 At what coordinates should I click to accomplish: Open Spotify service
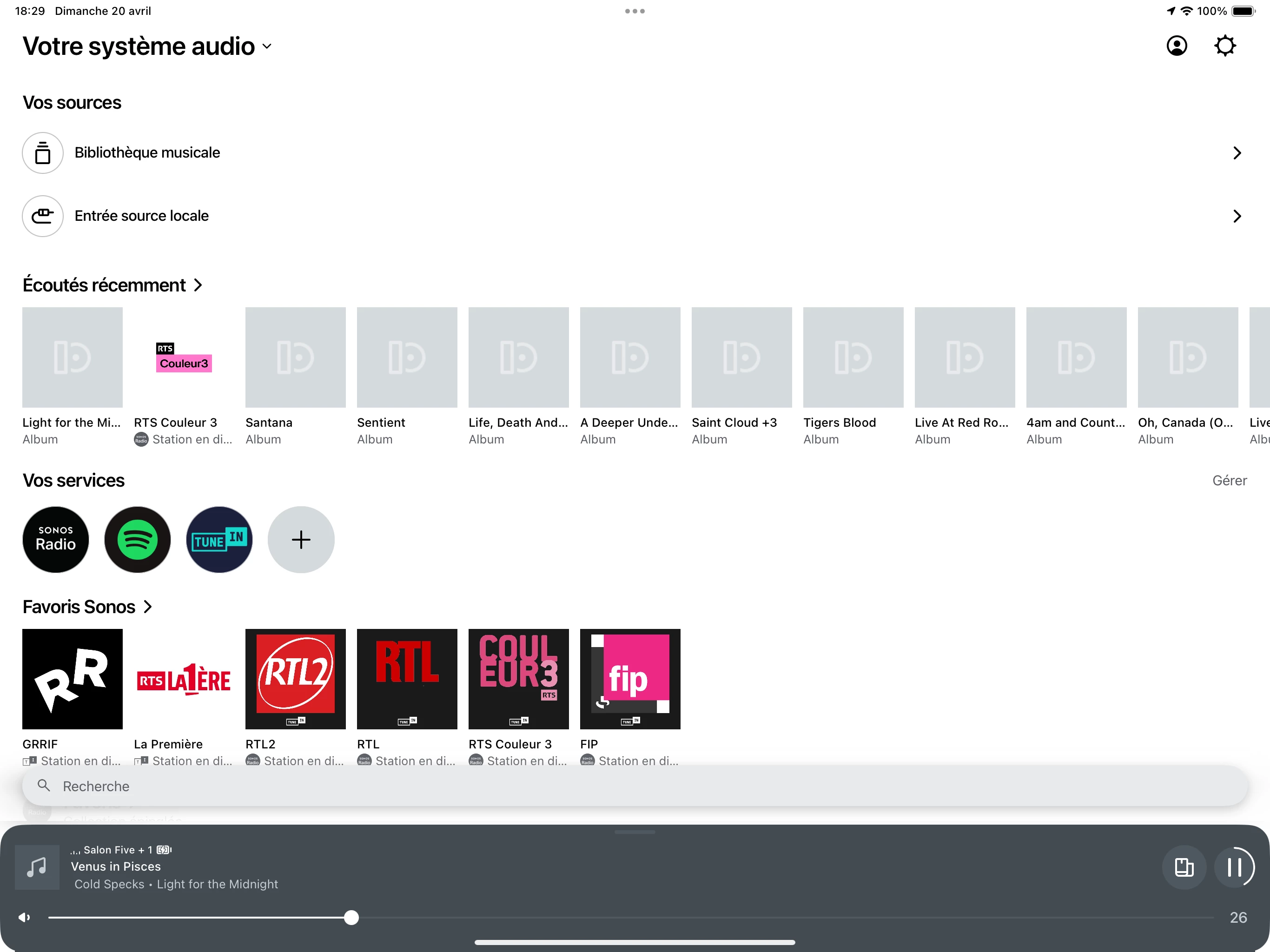pos(137,539)
